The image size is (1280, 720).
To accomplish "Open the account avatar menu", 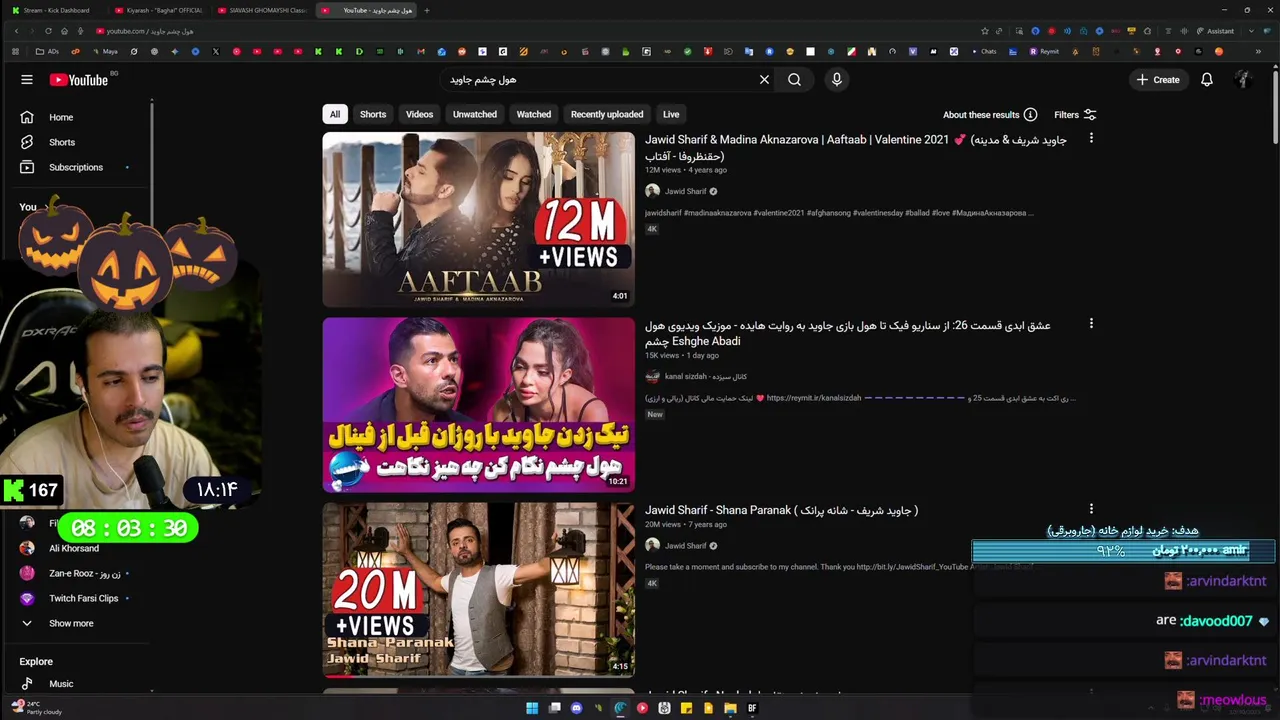I will (x=1243, y=80).
